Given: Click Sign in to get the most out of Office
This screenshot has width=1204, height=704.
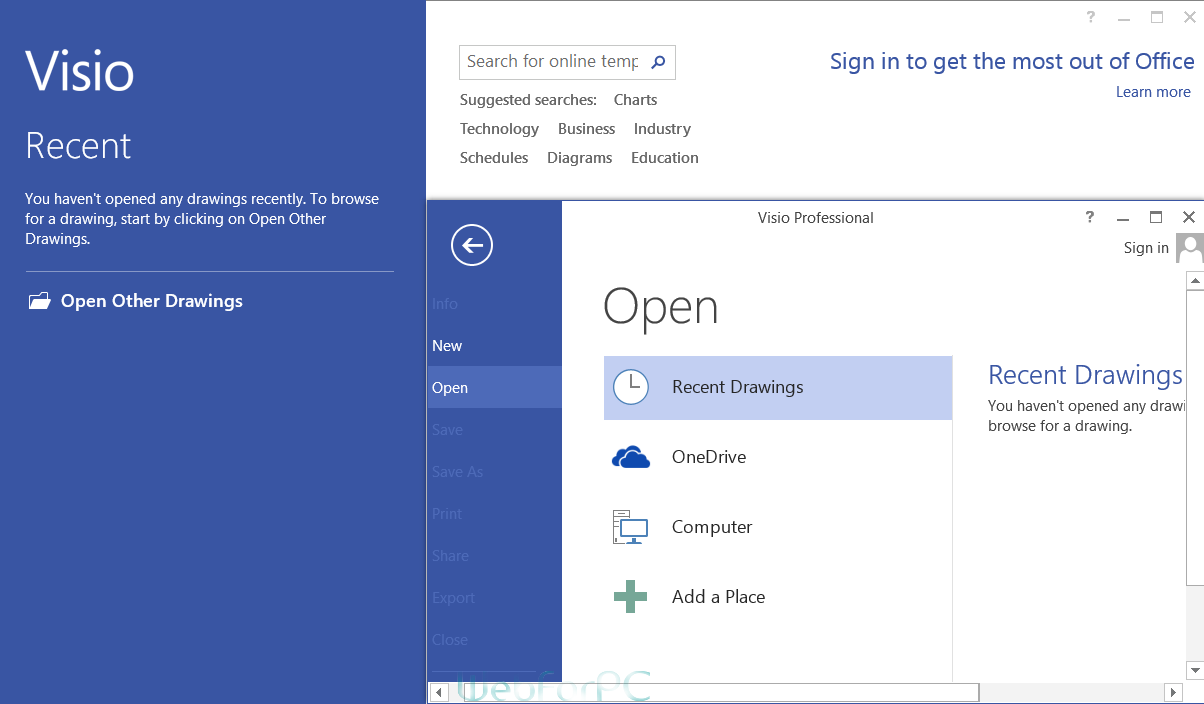Looking at the screenshot, I should click(1012, 62).
